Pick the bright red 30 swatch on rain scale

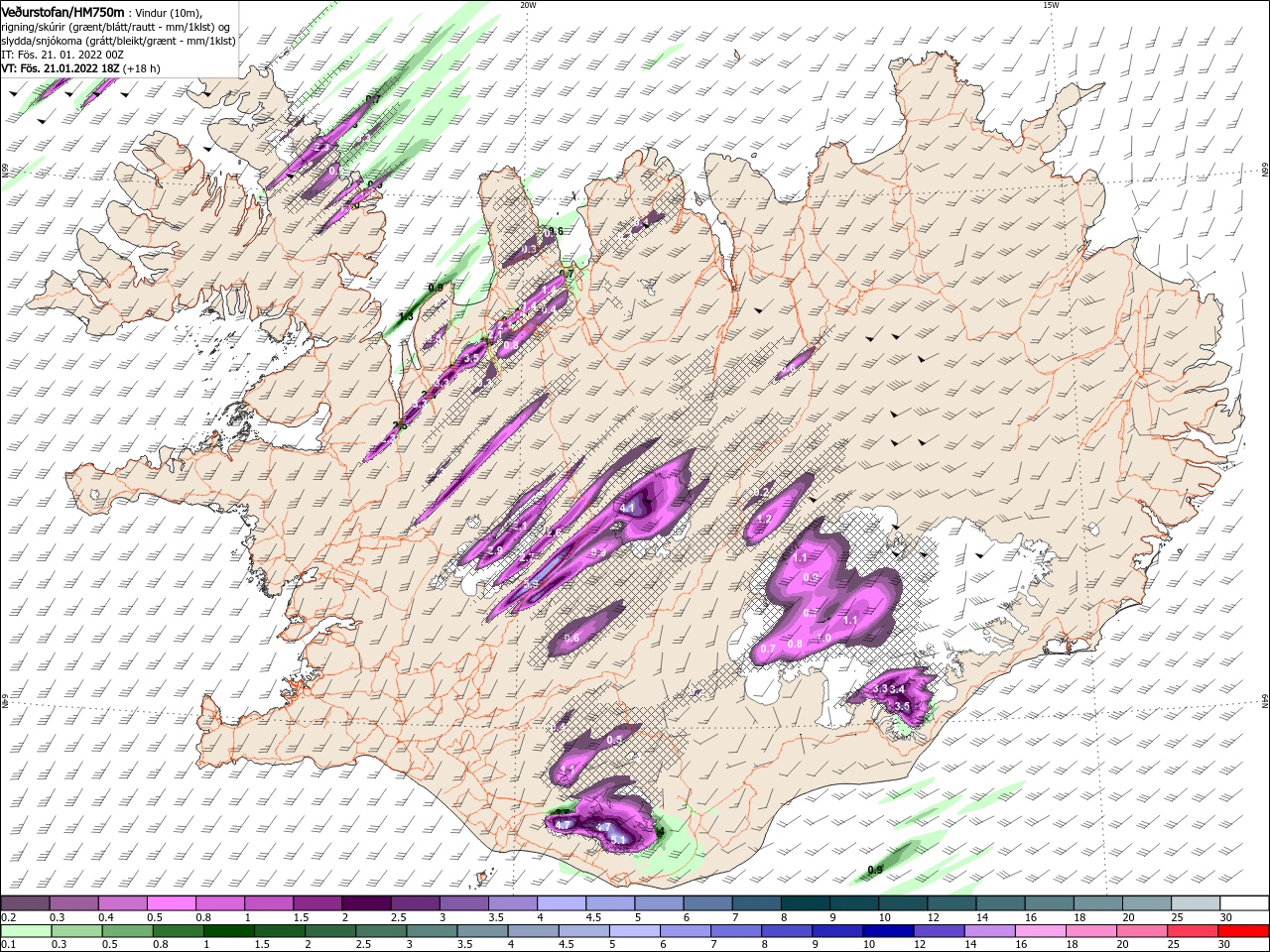coord(1242,931)
